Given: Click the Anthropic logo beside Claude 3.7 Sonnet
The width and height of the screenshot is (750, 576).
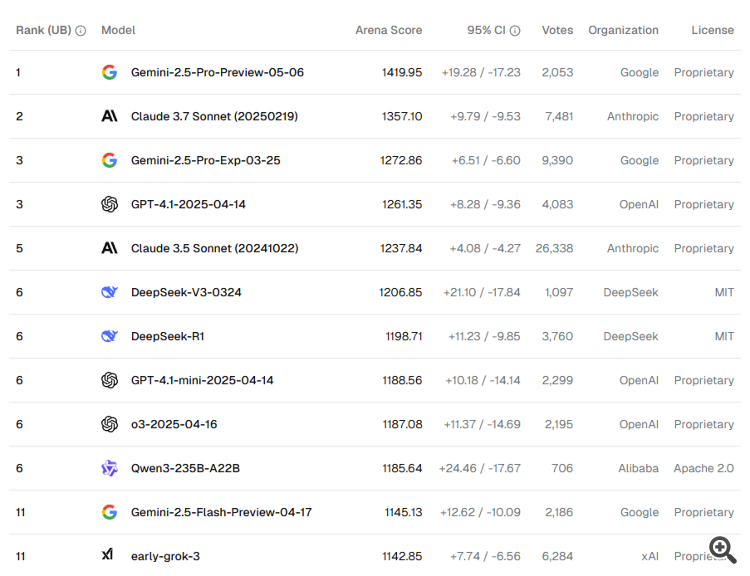Looking at the screenshot, I should tap(109, 116).
